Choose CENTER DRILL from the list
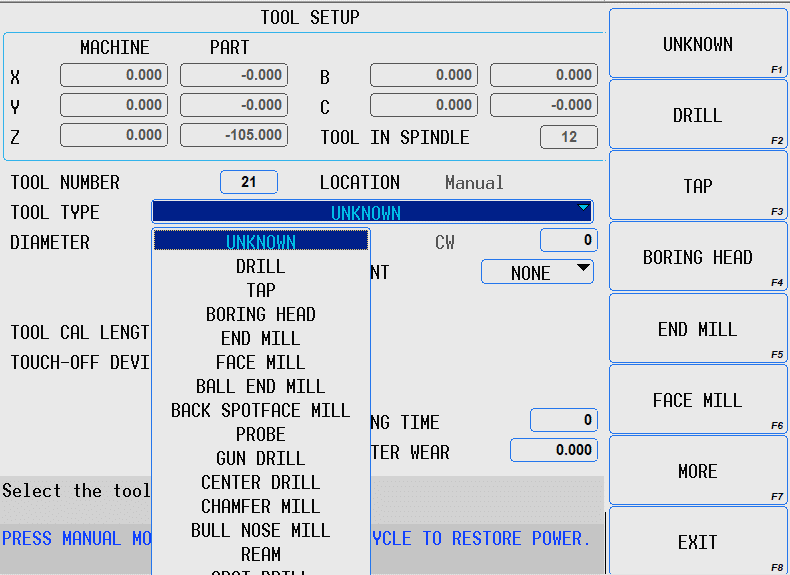 [x=261, y=482]
